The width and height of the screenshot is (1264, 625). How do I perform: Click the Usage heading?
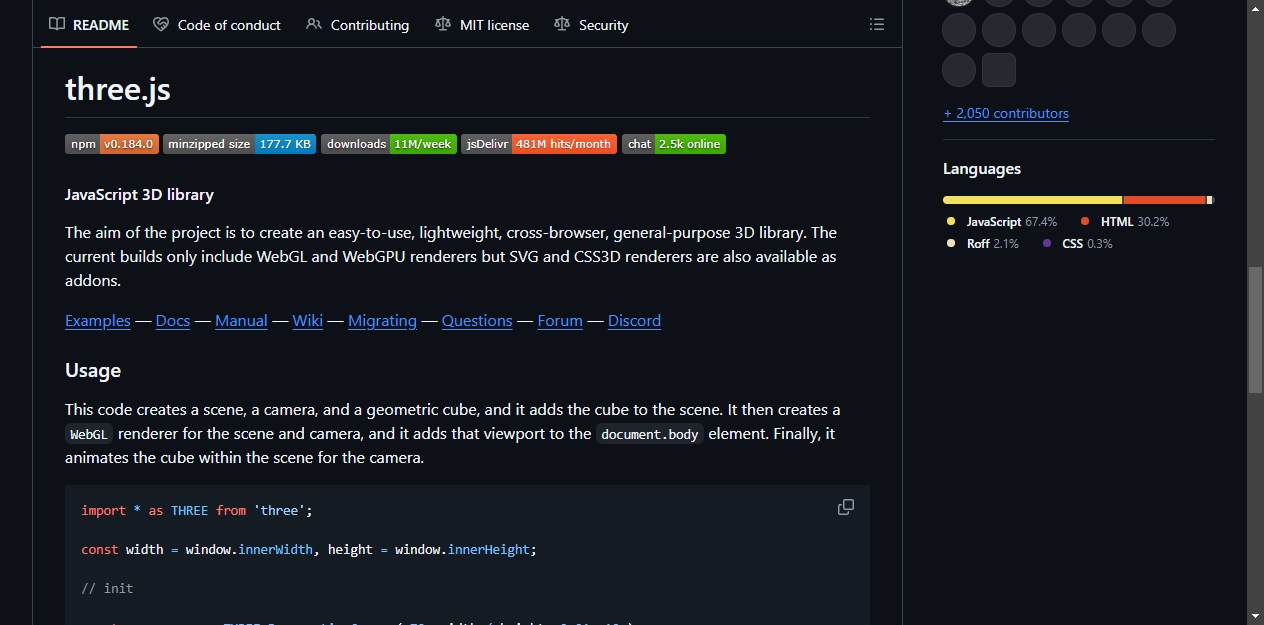pyautogui.click(x=93, y=370)
